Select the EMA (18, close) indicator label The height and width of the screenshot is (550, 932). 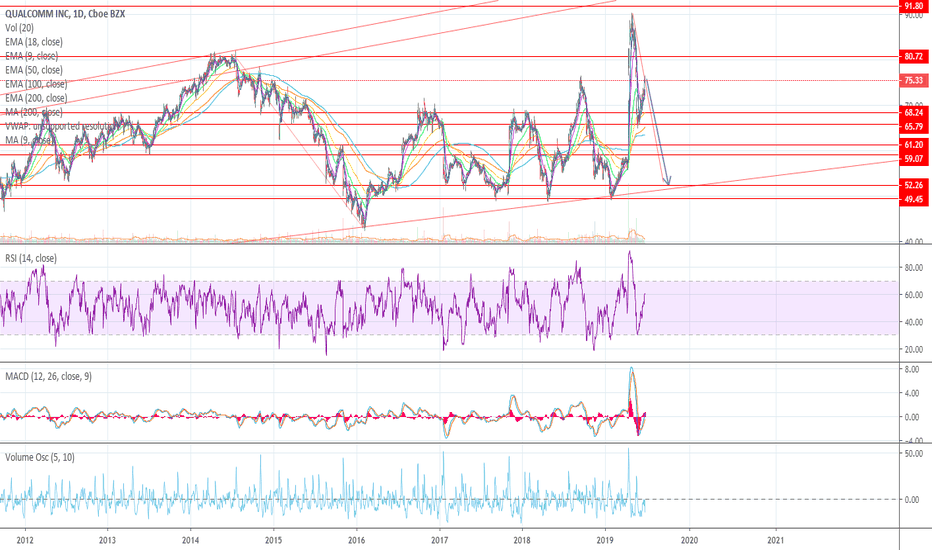pyautogui.click(x=34, y=42)
